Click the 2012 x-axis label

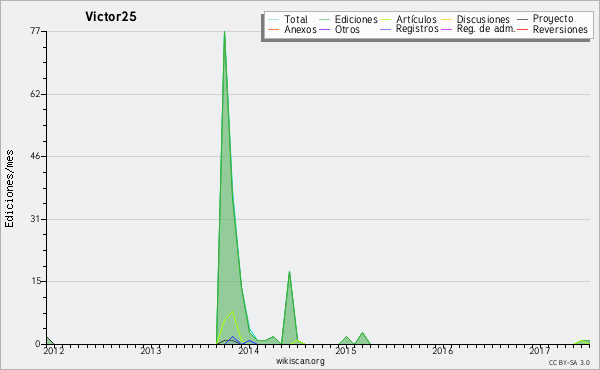(53, 350)
